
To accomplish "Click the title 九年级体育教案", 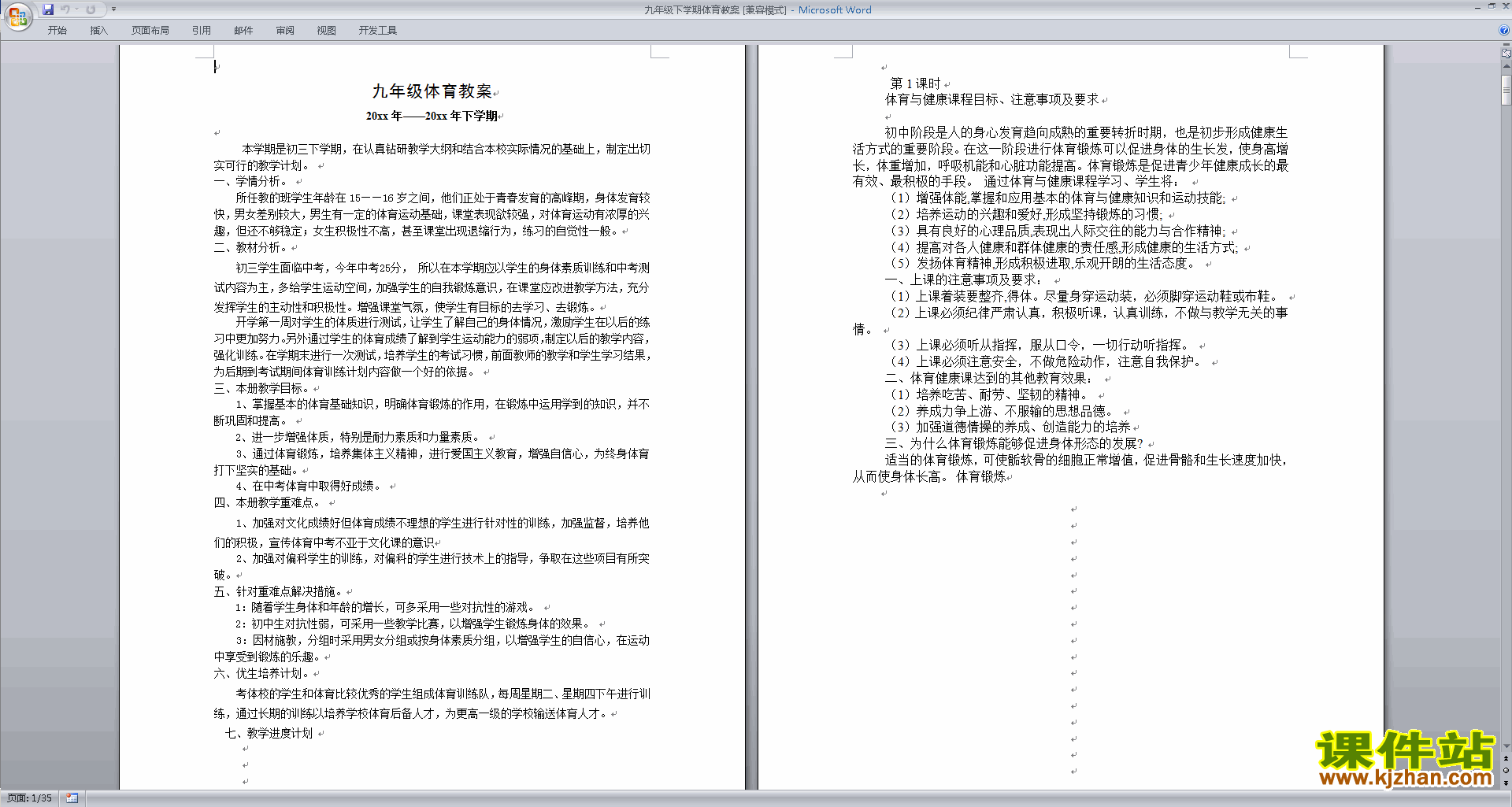I will point(432,91).
